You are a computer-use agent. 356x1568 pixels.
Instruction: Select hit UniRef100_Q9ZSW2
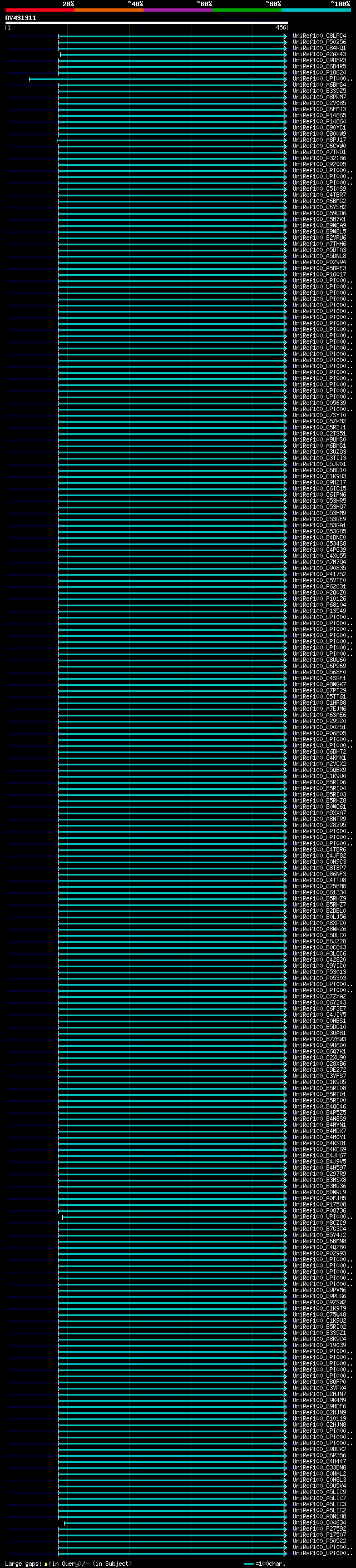click(x=319, y=1302)
